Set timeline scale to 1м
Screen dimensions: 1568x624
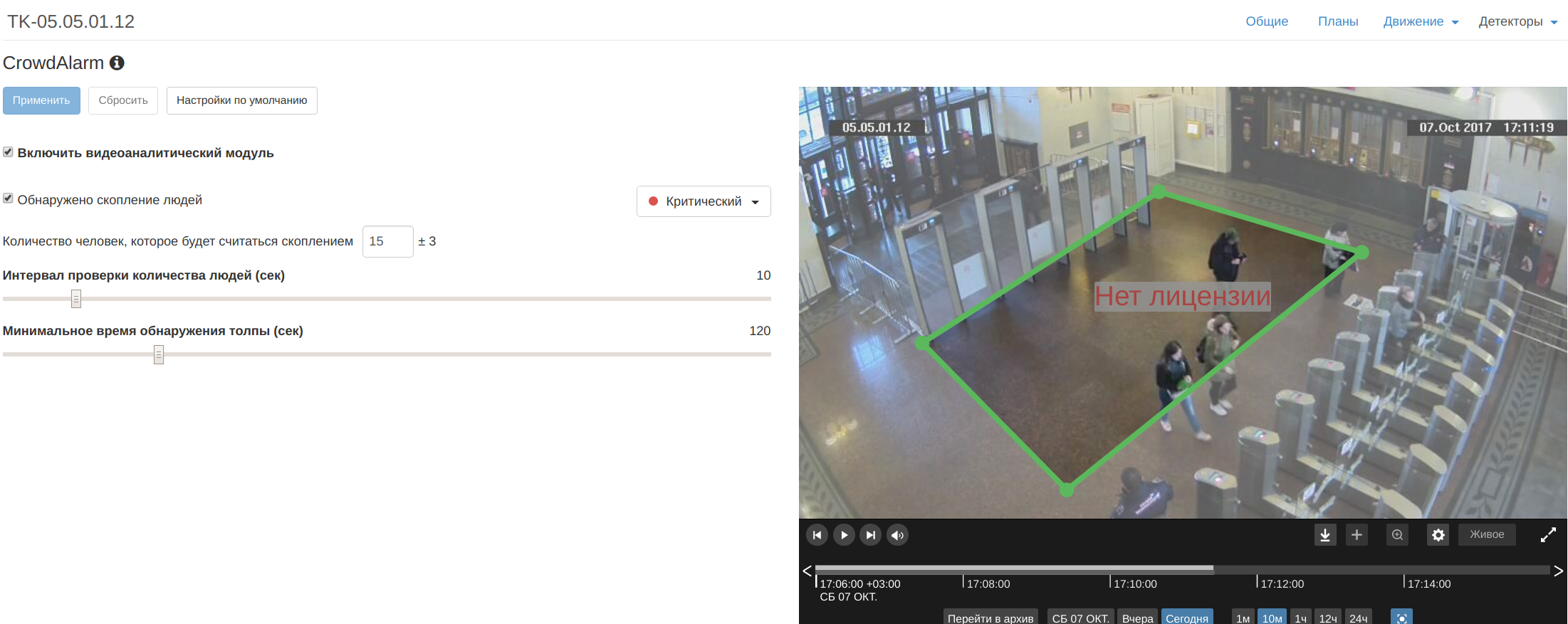pos(1243,618)
